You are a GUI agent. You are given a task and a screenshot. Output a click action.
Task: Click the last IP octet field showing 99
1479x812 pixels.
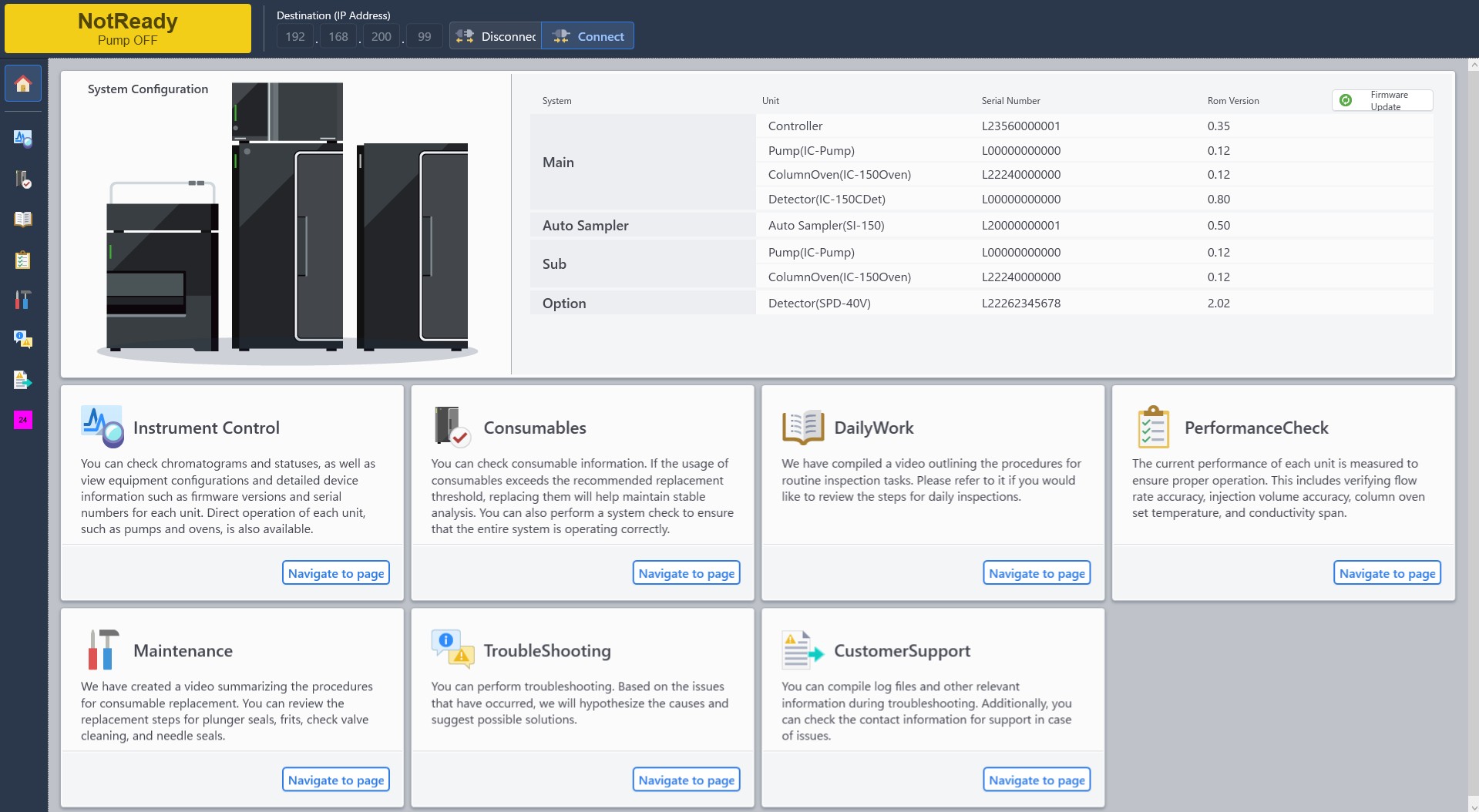click(x=424, y=36)
